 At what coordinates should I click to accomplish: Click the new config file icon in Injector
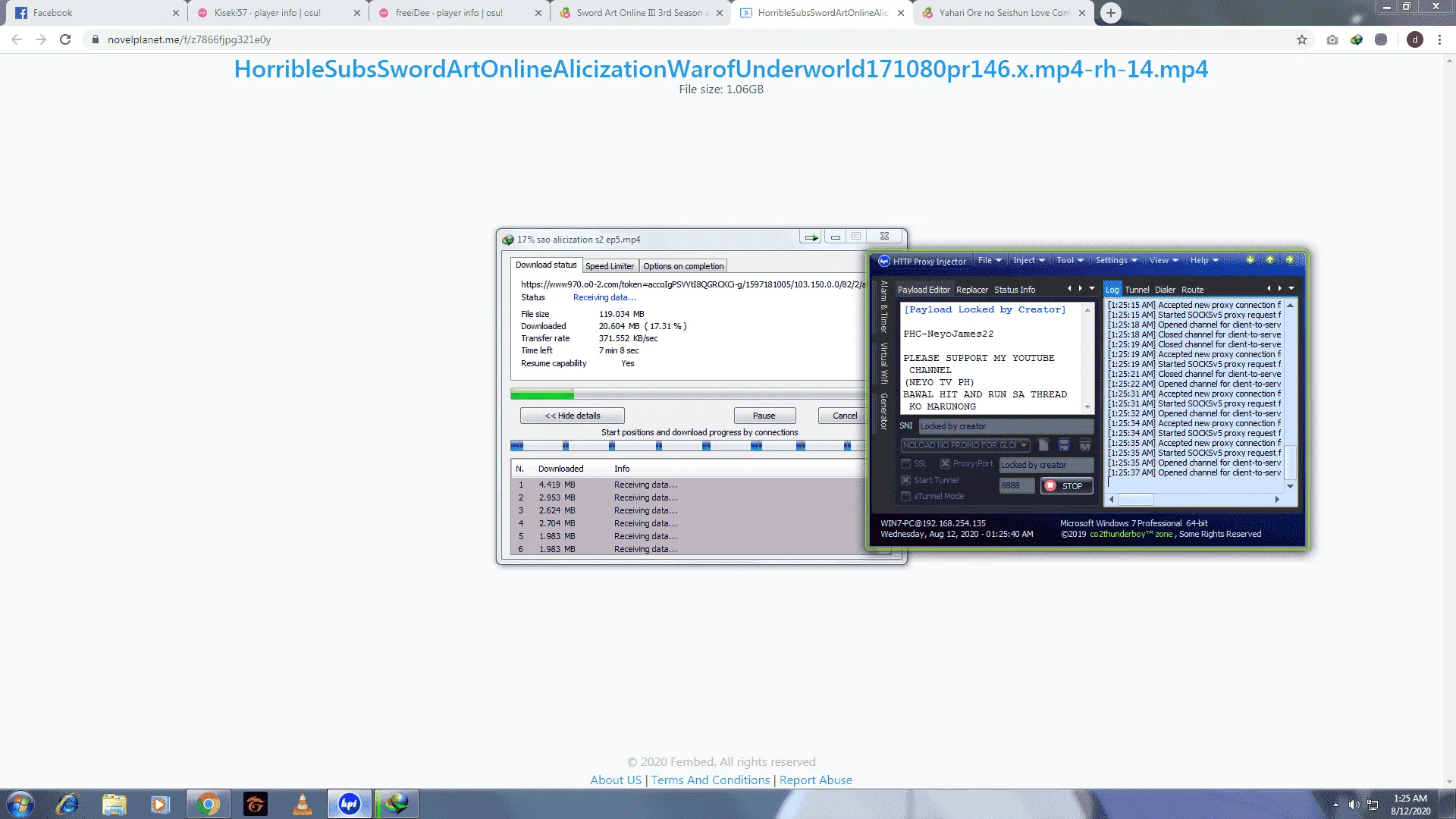pyautogui.click(x=1043, y=445)
